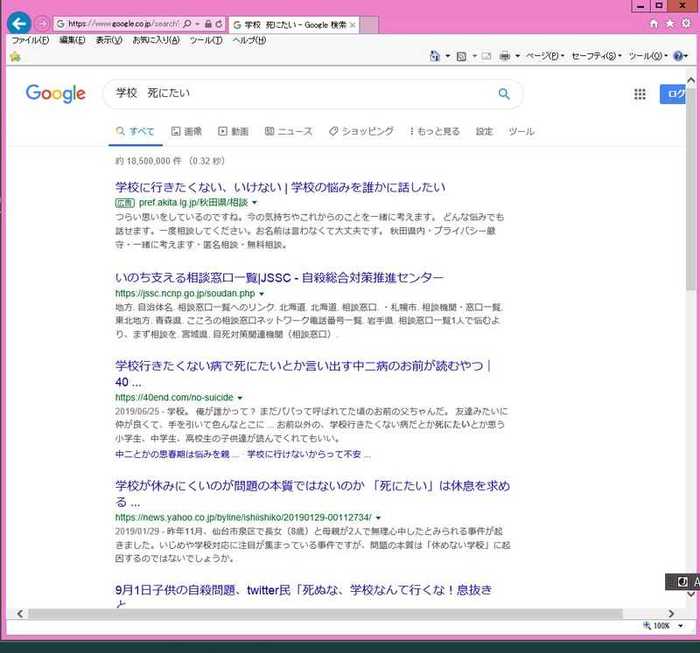Open the ページ(P) command bar dropdown
Image resolution: width=700 pixels, height=653 pixels.
[x=545, y=56]
